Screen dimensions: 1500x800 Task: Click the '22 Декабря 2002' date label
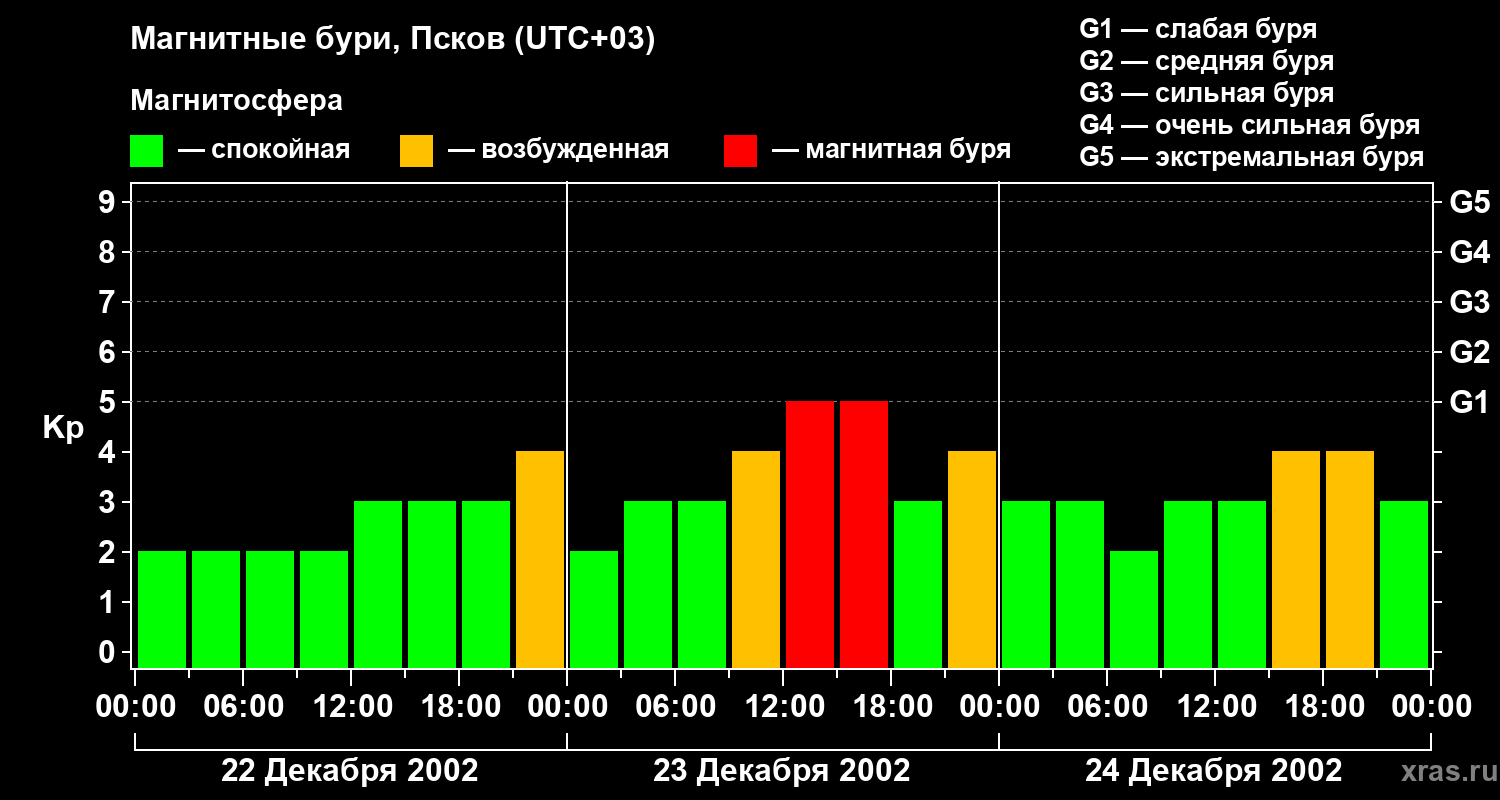point(349,771)
